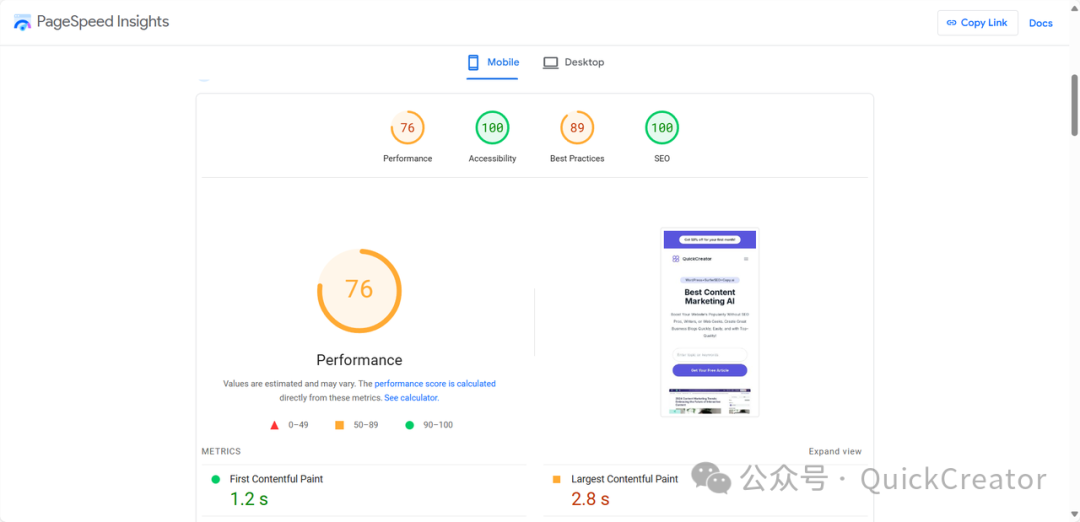Click the Accessibility score 100 gauge
This screenshot has width=1080, height=522.
(492, 128)
